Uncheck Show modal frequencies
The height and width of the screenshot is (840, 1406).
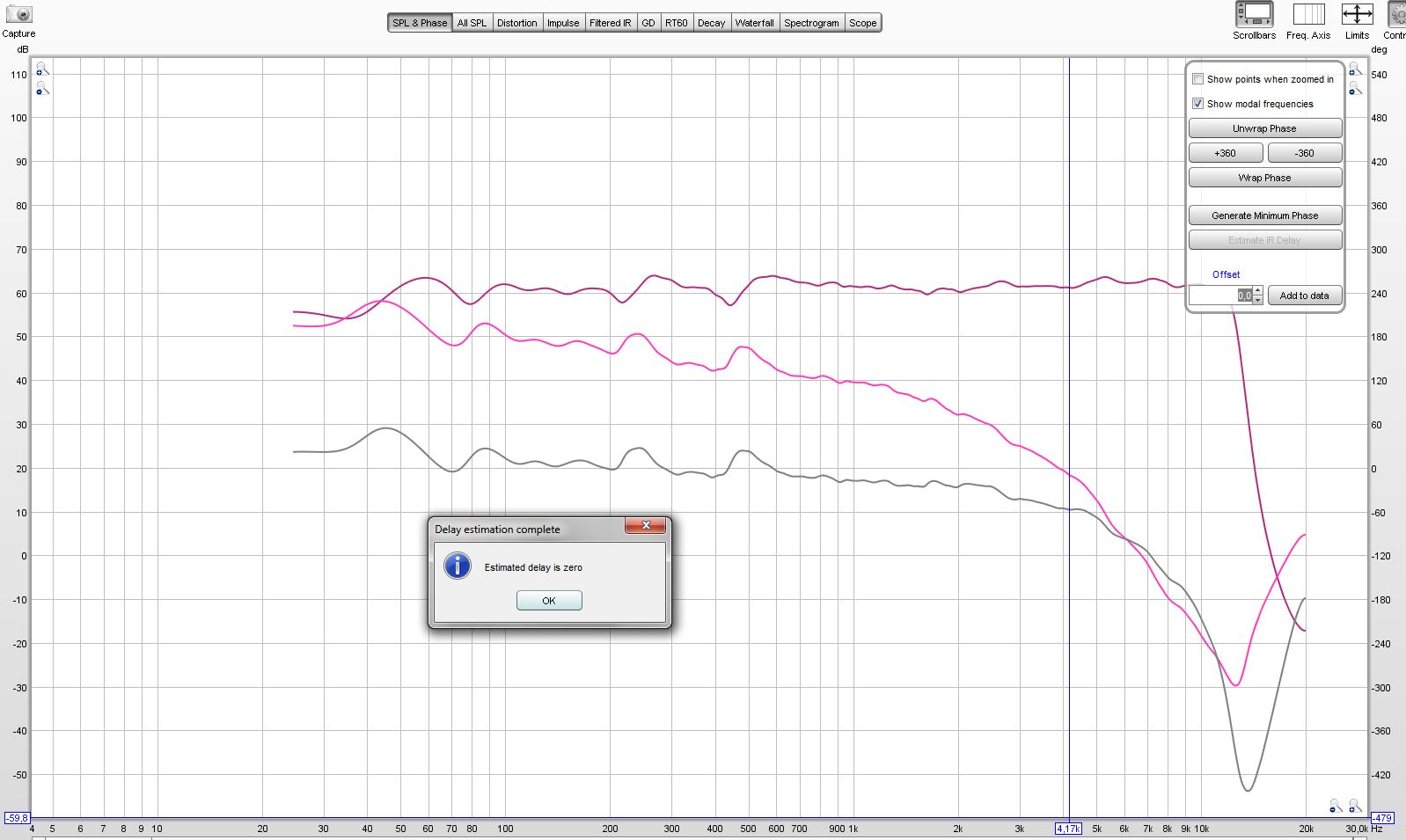coord(1197,104)
